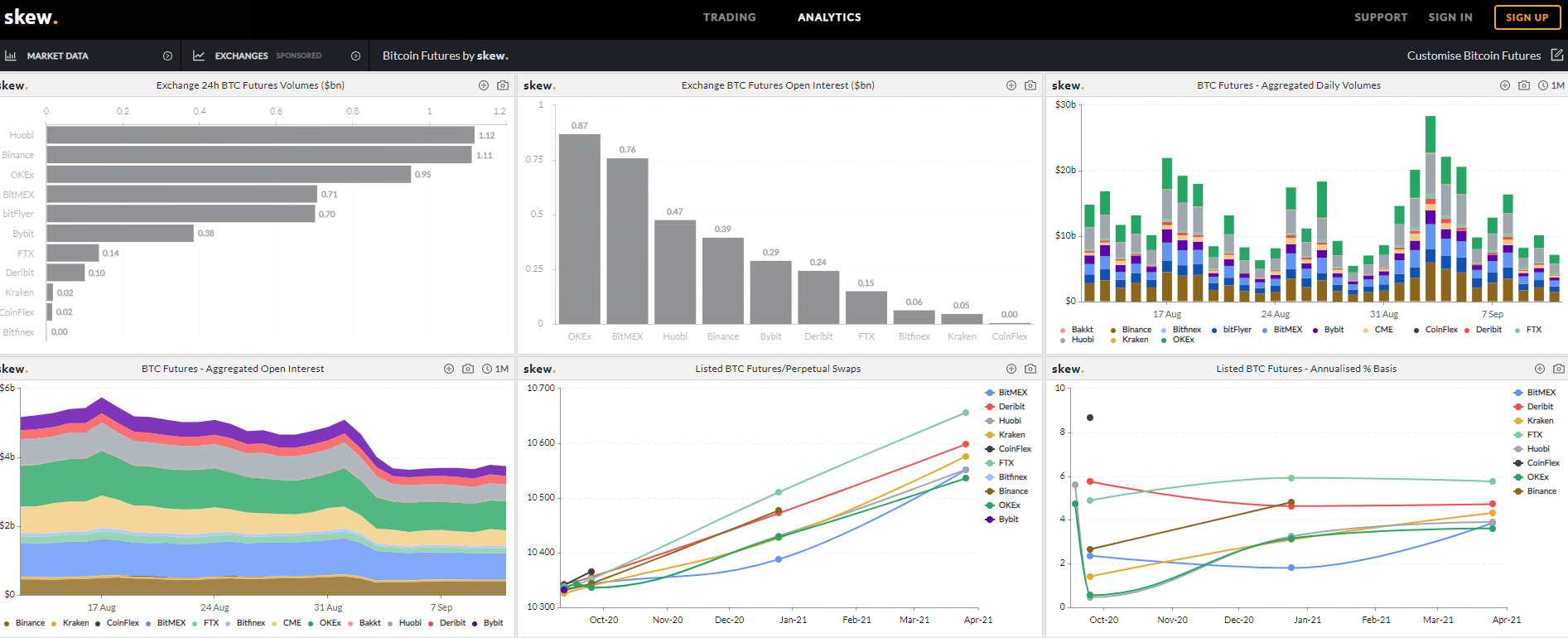
Task: Click '10 700' label on Perpetual Swaps axis
Action: [541, 389]
